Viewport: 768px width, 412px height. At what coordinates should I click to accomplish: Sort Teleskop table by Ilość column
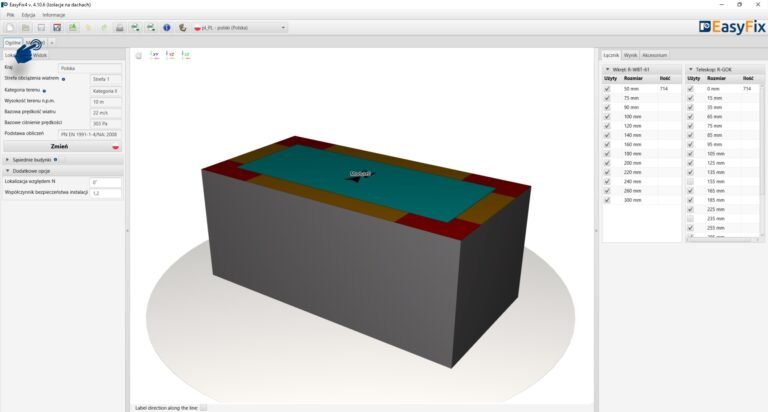pos(749,78)
